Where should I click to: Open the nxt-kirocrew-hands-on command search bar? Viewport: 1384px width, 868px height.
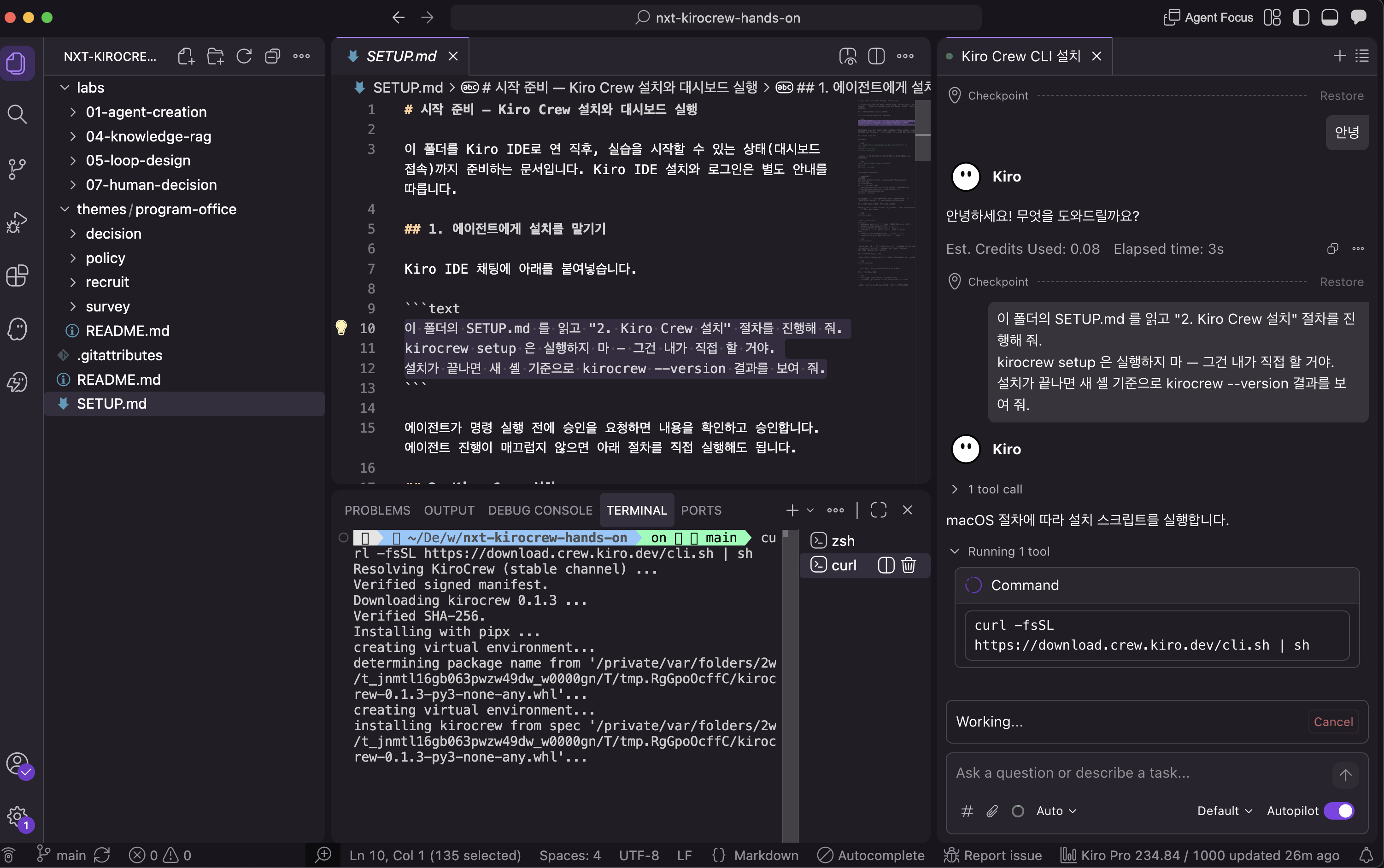pos(716,18)
